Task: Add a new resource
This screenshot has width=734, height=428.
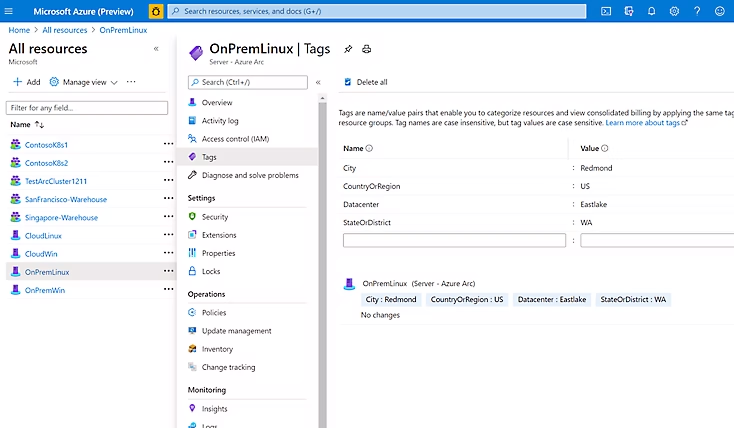Action: [27, 82]
